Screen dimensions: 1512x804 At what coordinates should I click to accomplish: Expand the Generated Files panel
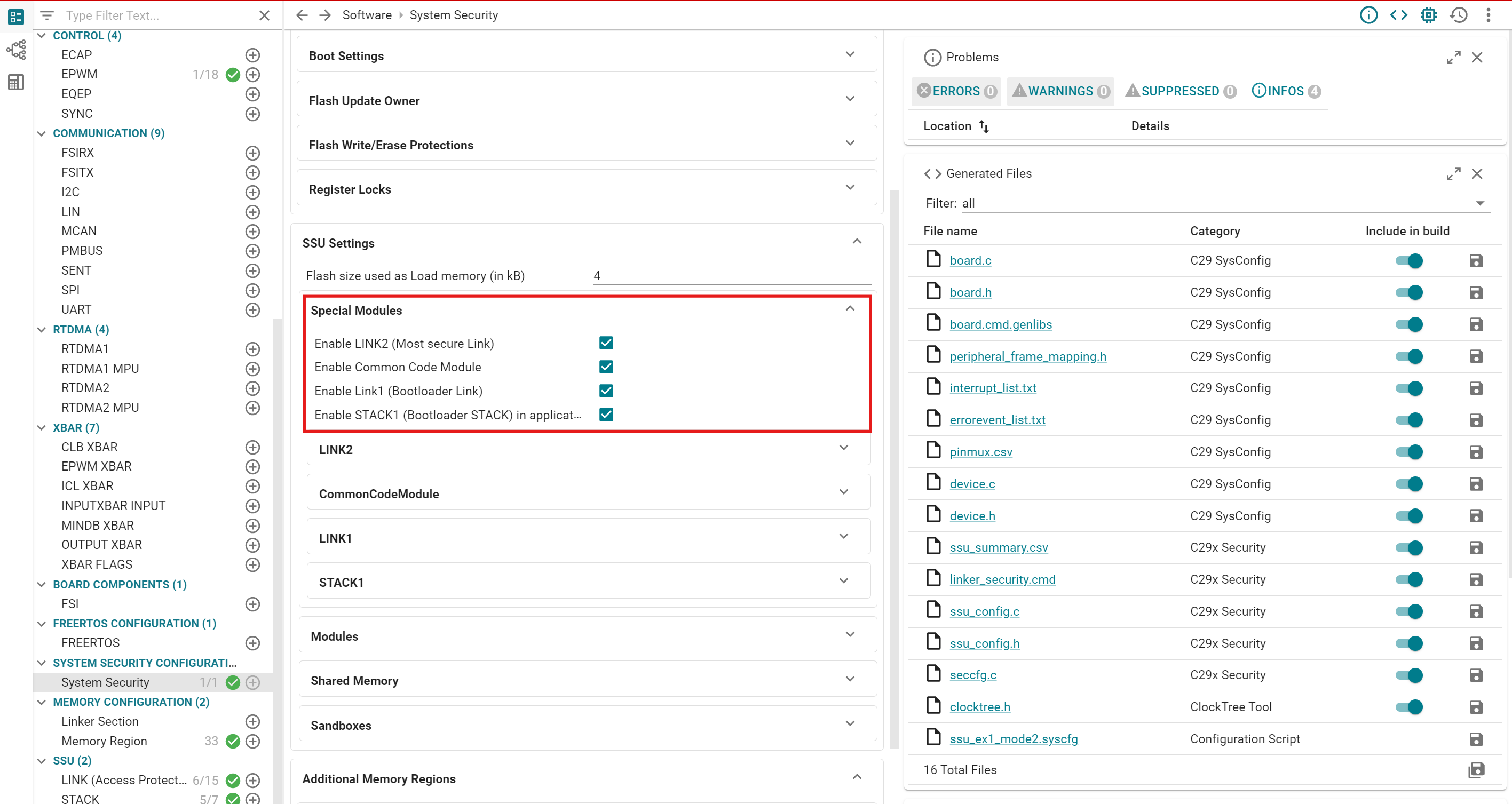tap(1453, 174)
